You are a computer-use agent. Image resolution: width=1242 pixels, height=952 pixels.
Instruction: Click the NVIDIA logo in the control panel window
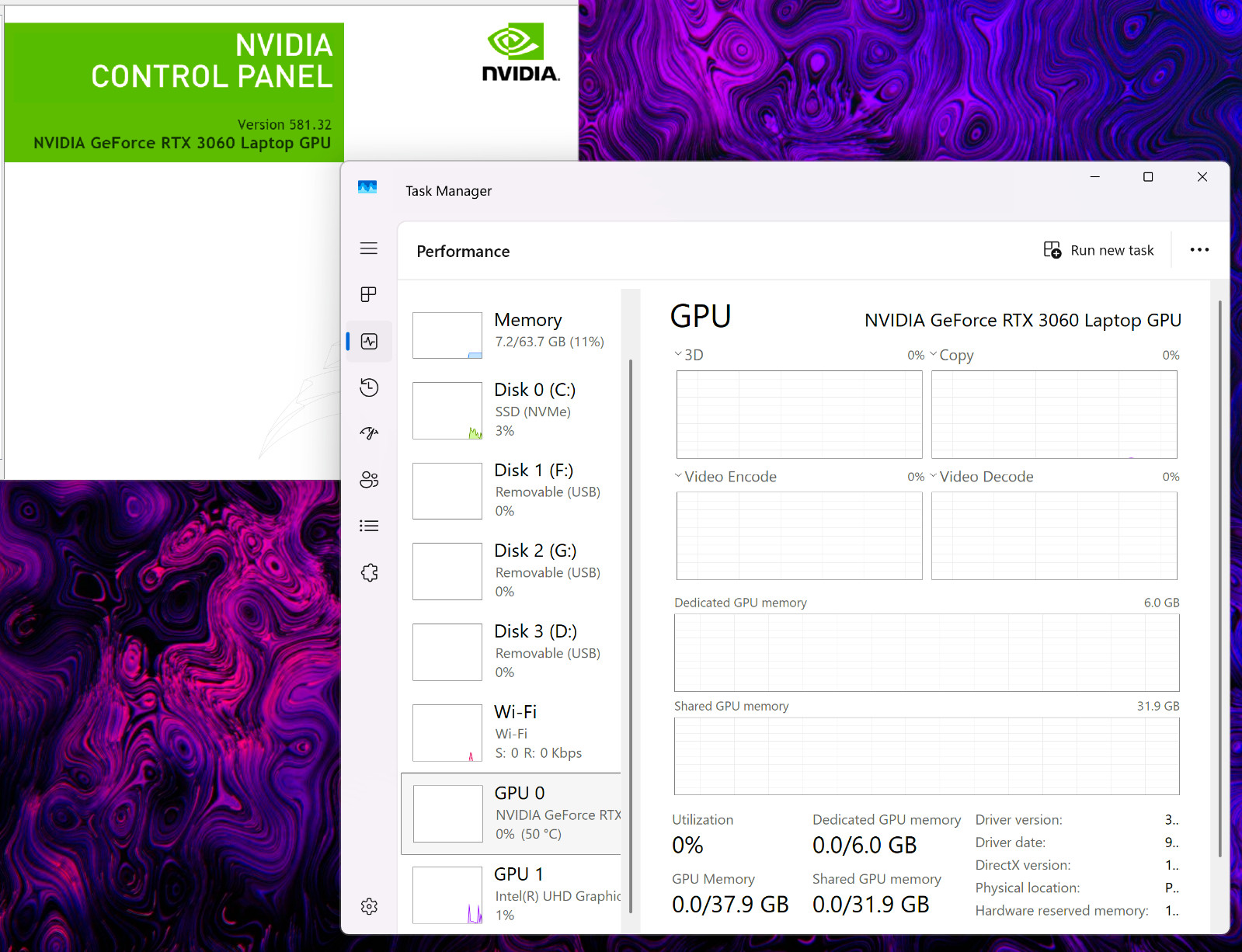point(520,52)
